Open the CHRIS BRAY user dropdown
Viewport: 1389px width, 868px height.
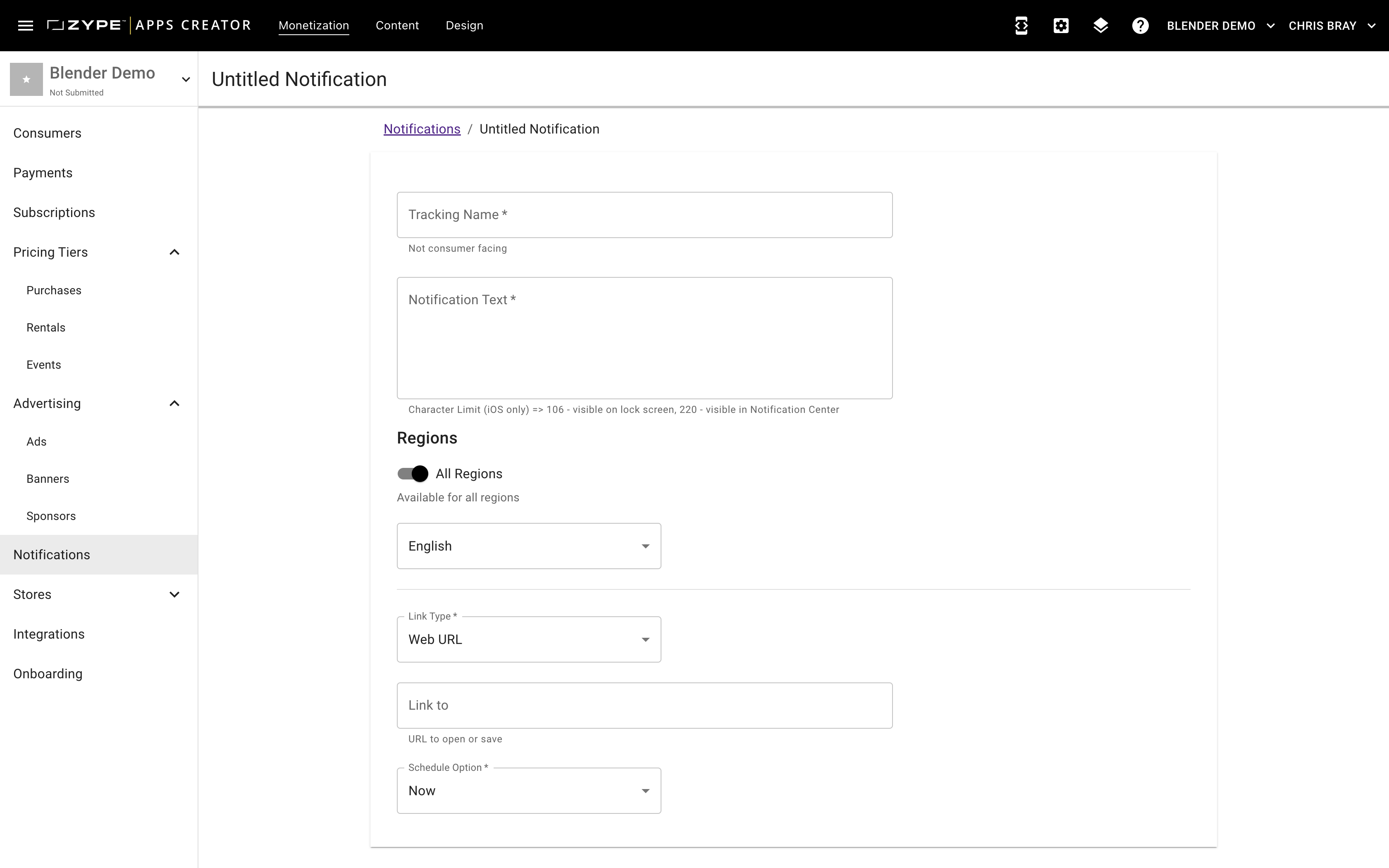(1332, 26)
